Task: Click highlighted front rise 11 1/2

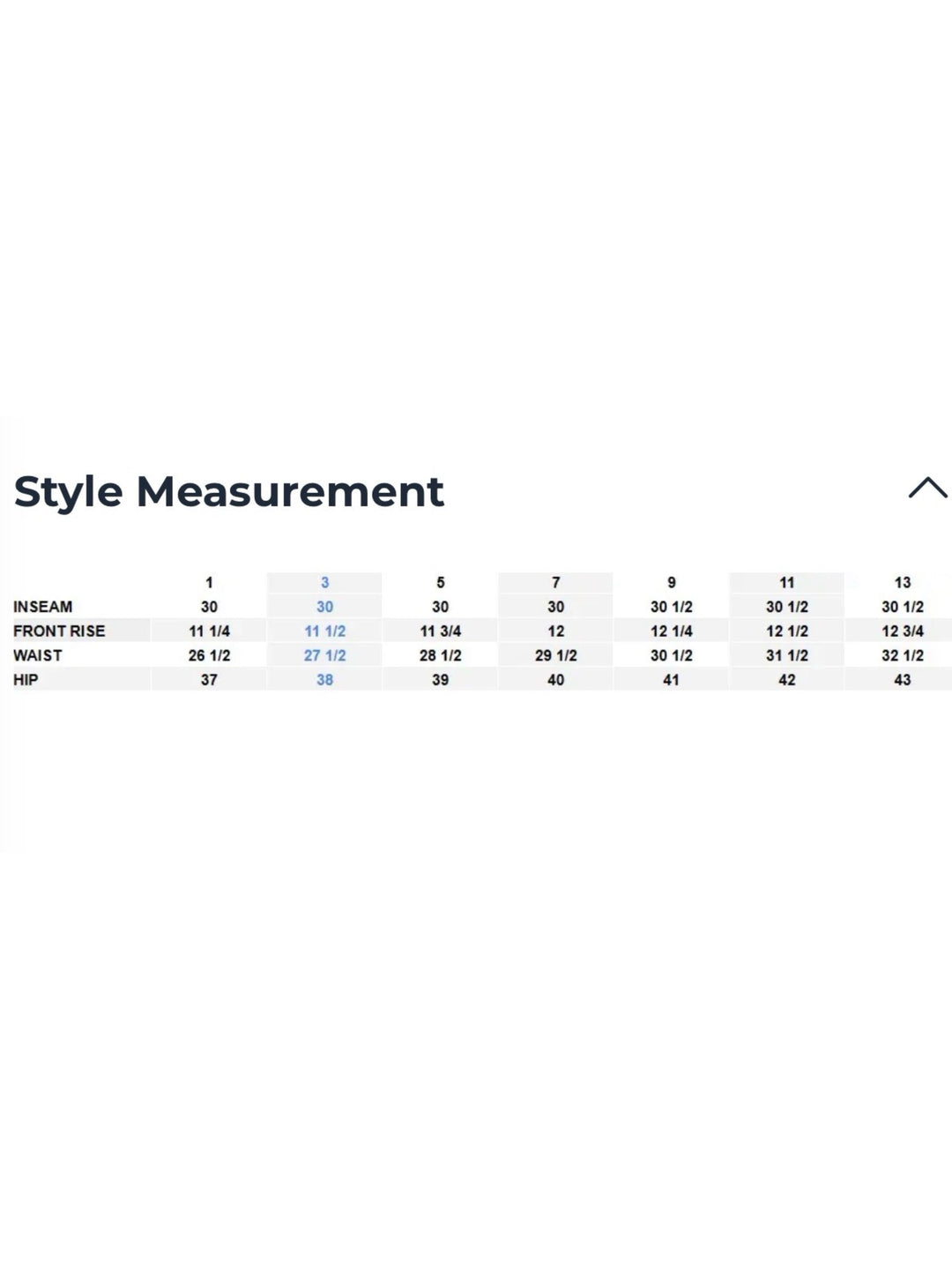Action: coord(324,631)
